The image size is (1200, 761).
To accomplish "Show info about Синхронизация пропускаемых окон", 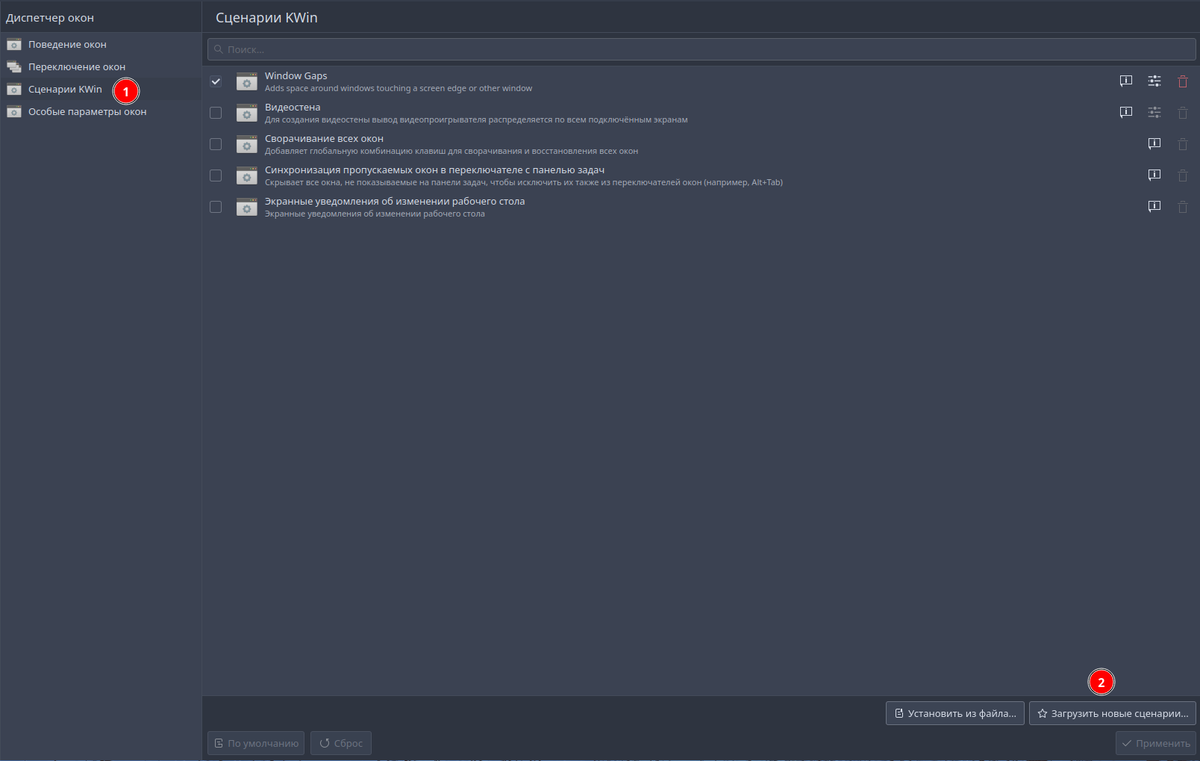I will [x=1154, y=175].
